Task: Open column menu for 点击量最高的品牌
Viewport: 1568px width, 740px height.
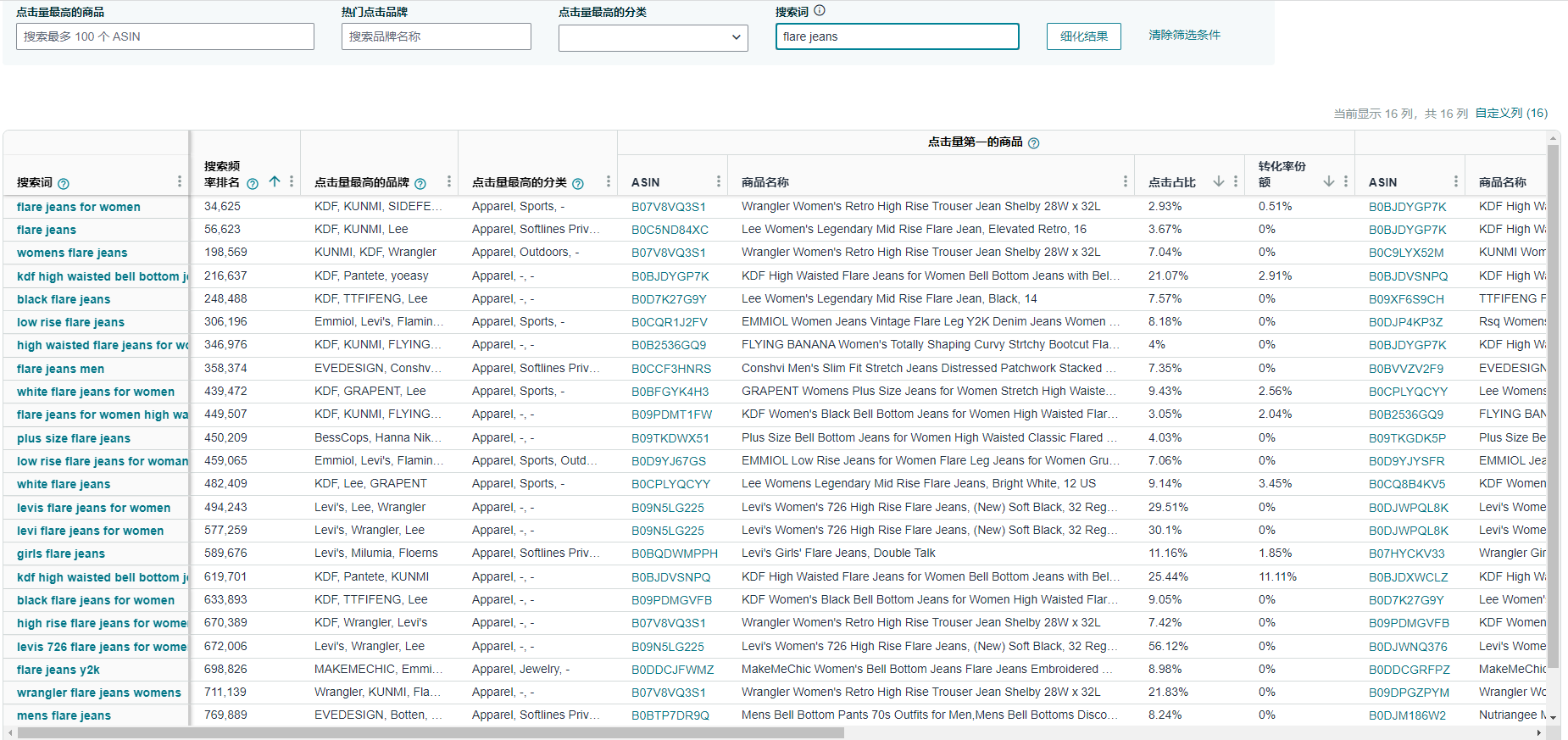Action: [x=449, y=181]
